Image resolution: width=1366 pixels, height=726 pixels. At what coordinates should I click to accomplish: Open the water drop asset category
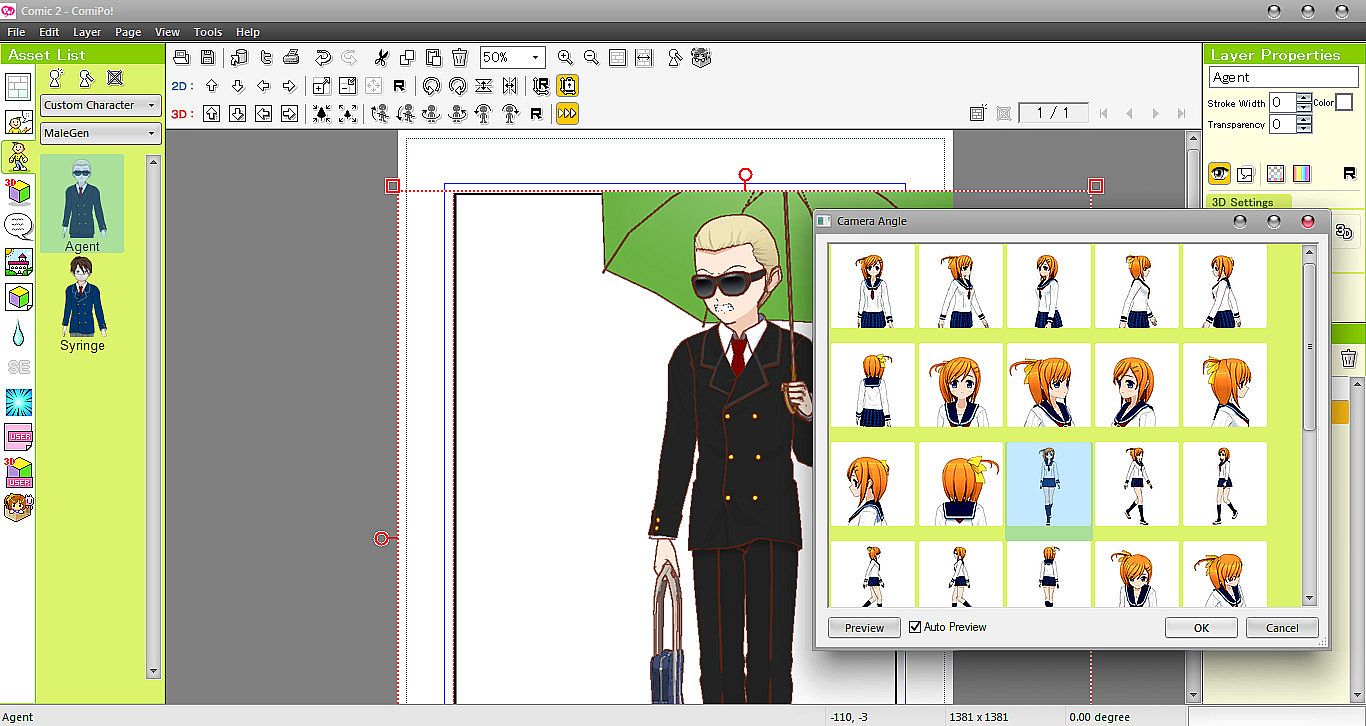(x=18, y=333)
